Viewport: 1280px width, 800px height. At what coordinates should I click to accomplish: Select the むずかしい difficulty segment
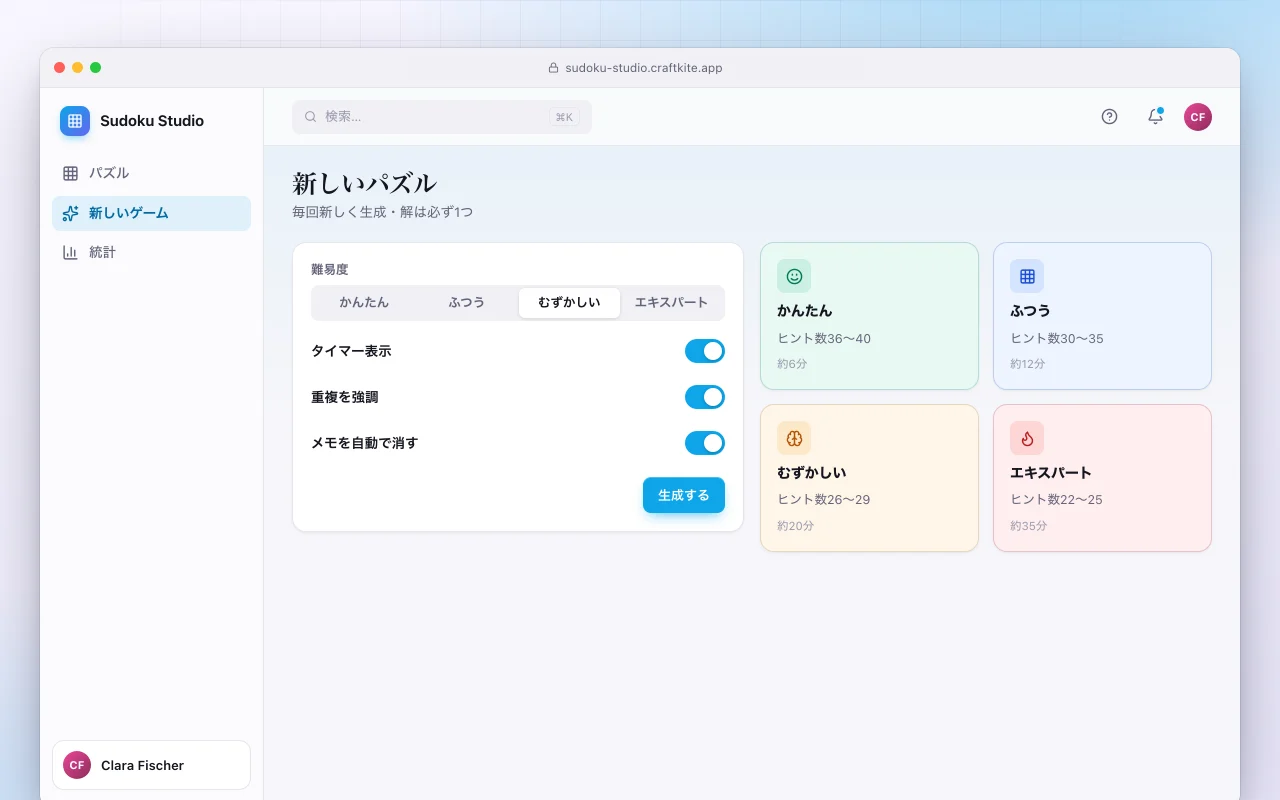[569, 303]
